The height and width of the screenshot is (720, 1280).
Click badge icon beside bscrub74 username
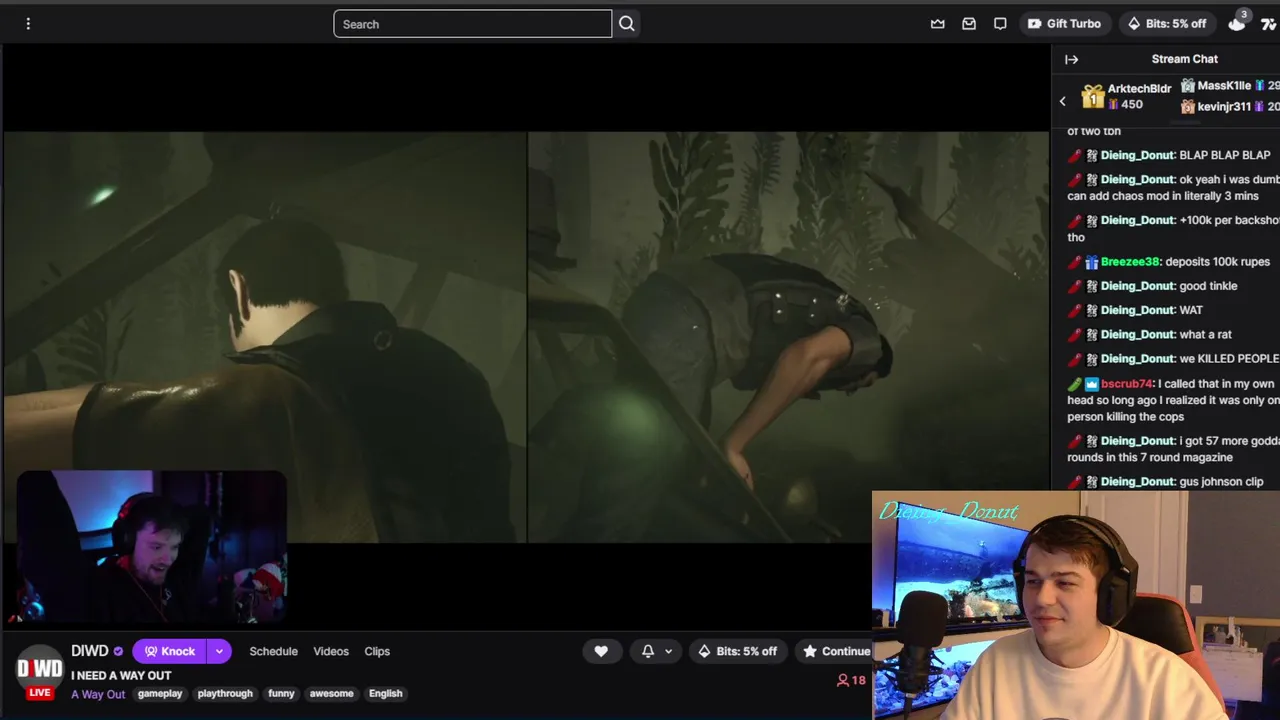pyautogui.click(x=1092, y=384)
